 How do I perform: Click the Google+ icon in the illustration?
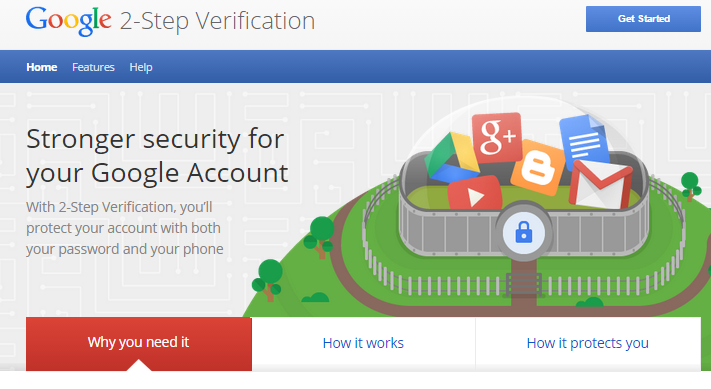(x=497, y=137)
